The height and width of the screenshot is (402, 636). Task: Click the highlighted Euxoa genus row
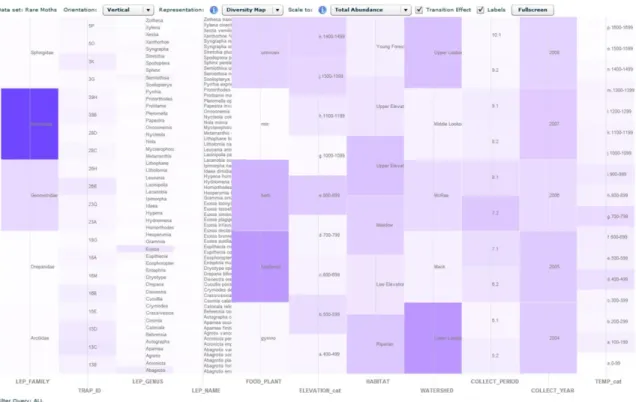pyautogui.click(x=145, y=249)
